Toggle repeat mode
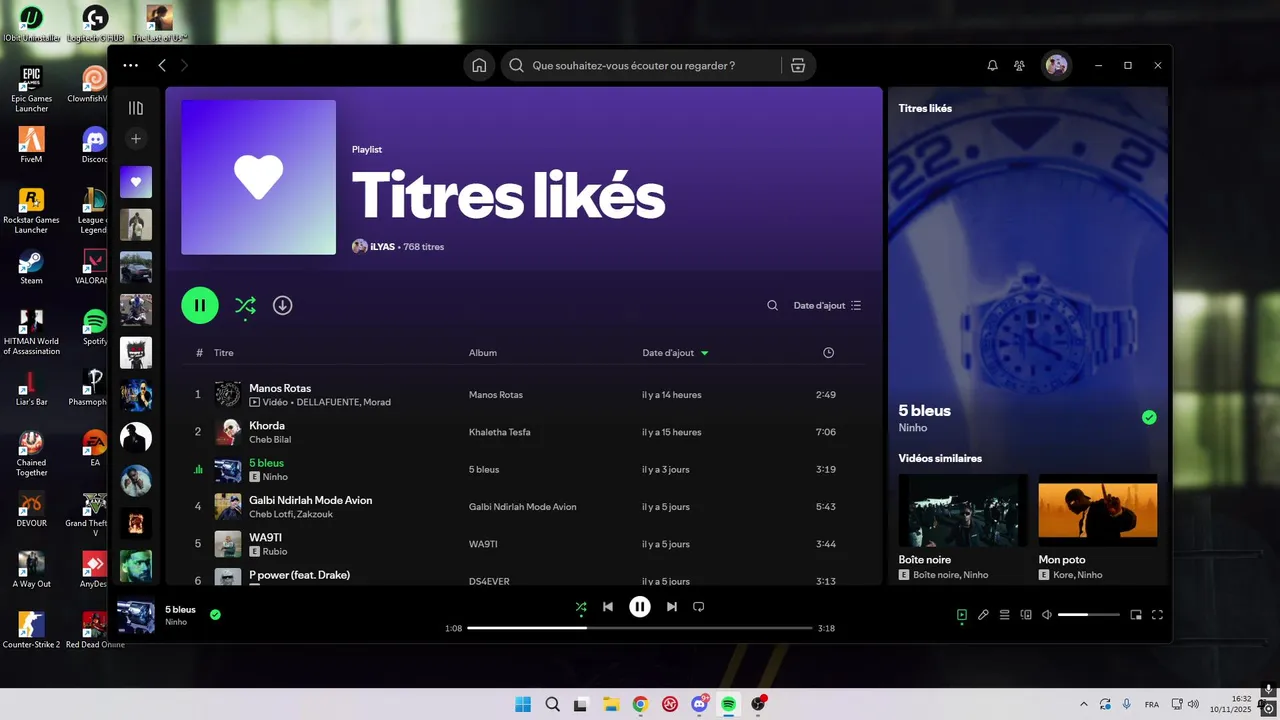This screenshot has width=1280, height=720. 699,607
